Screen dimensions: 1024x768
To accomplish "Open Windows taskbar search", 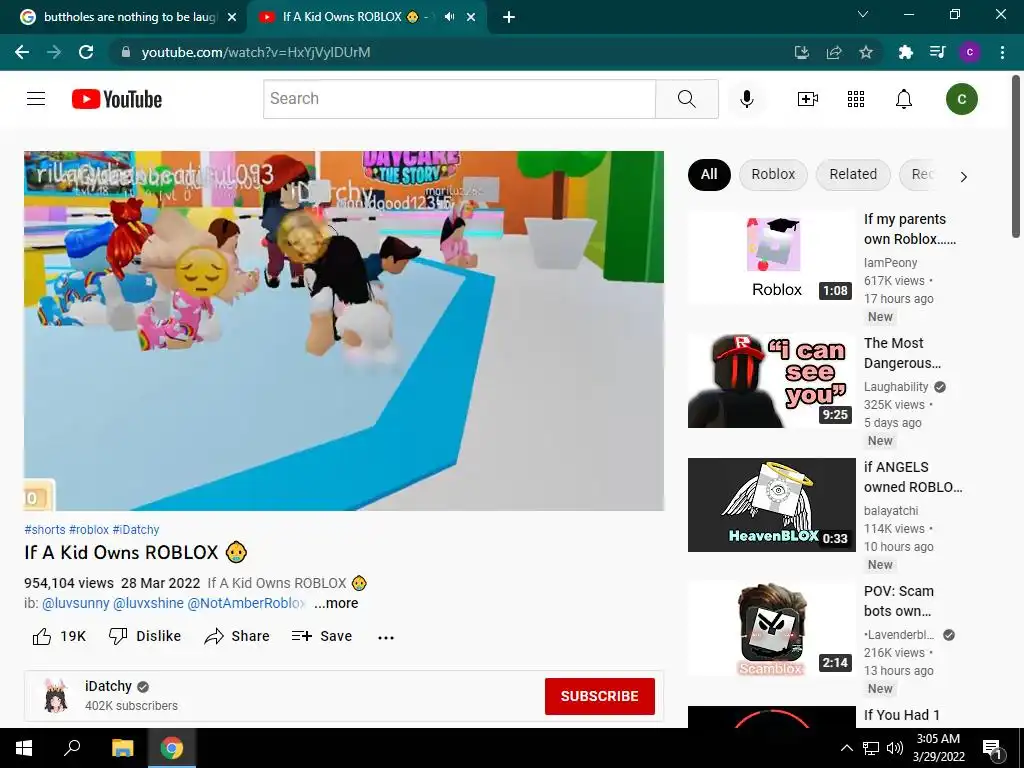I will pos(72,748).
